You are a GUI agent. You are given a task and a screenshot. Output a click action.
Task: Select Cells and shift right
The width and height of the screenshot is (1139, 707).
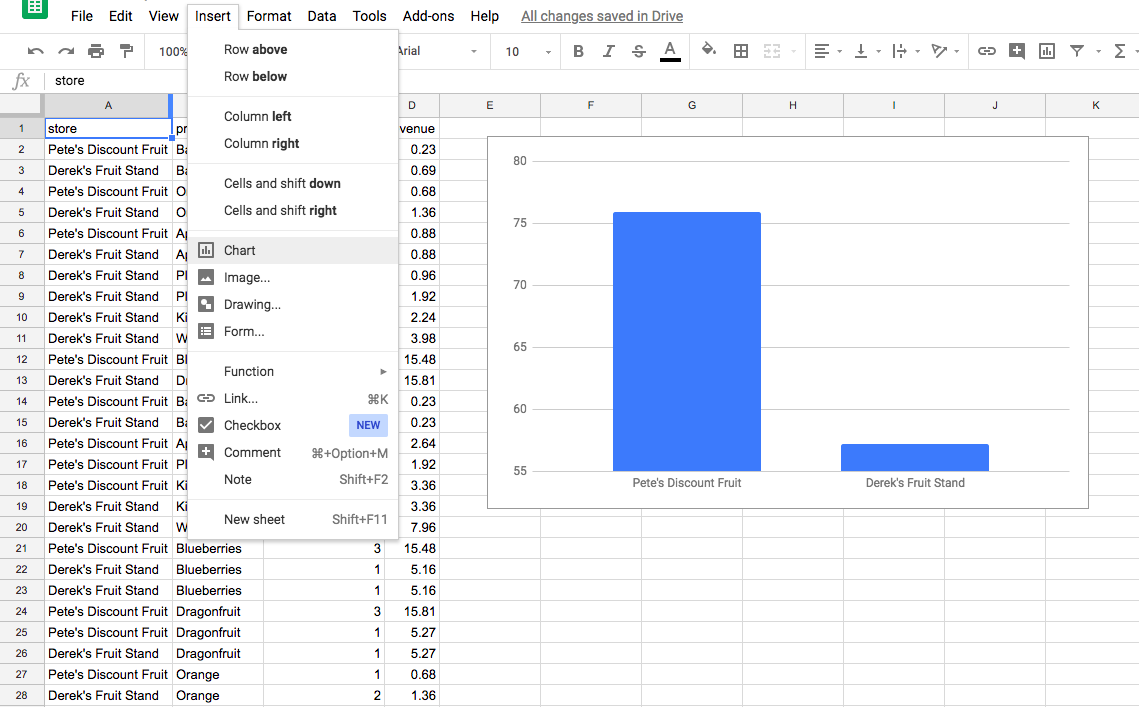tap(293, 210)
